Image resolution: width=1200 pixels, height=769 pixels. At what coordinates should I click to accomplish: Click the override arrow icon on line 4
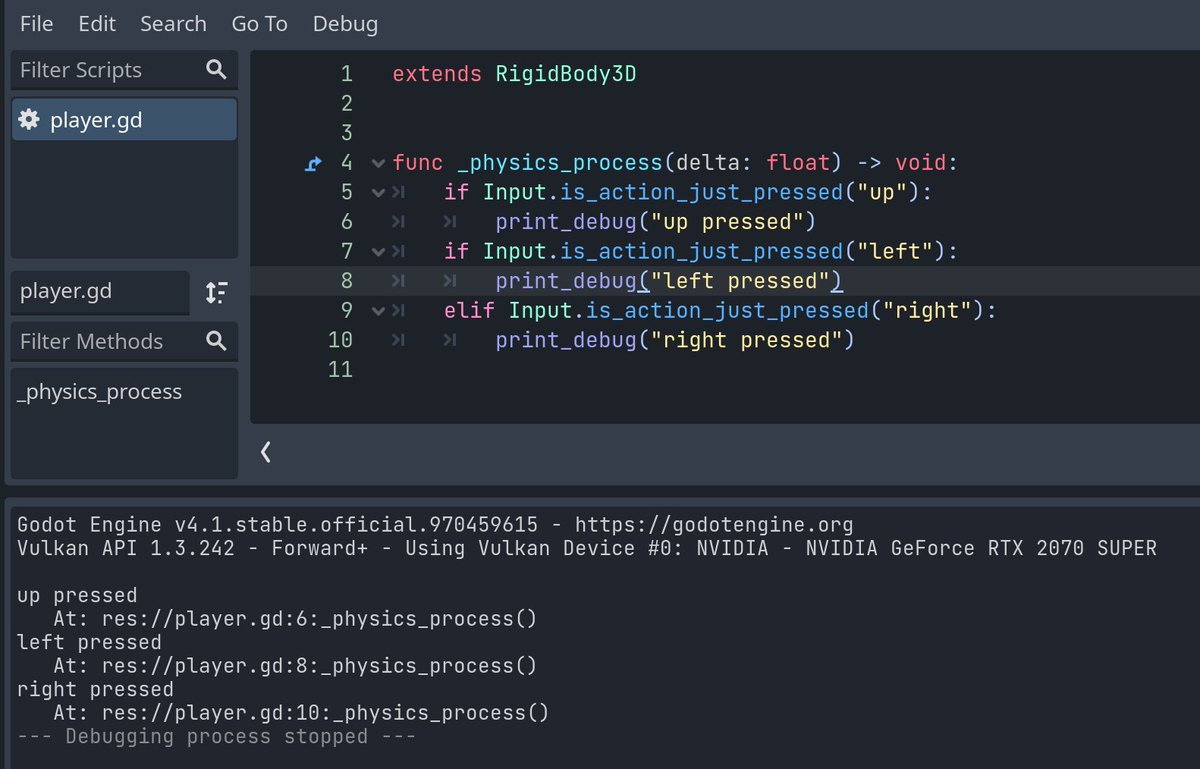point(313,162)
